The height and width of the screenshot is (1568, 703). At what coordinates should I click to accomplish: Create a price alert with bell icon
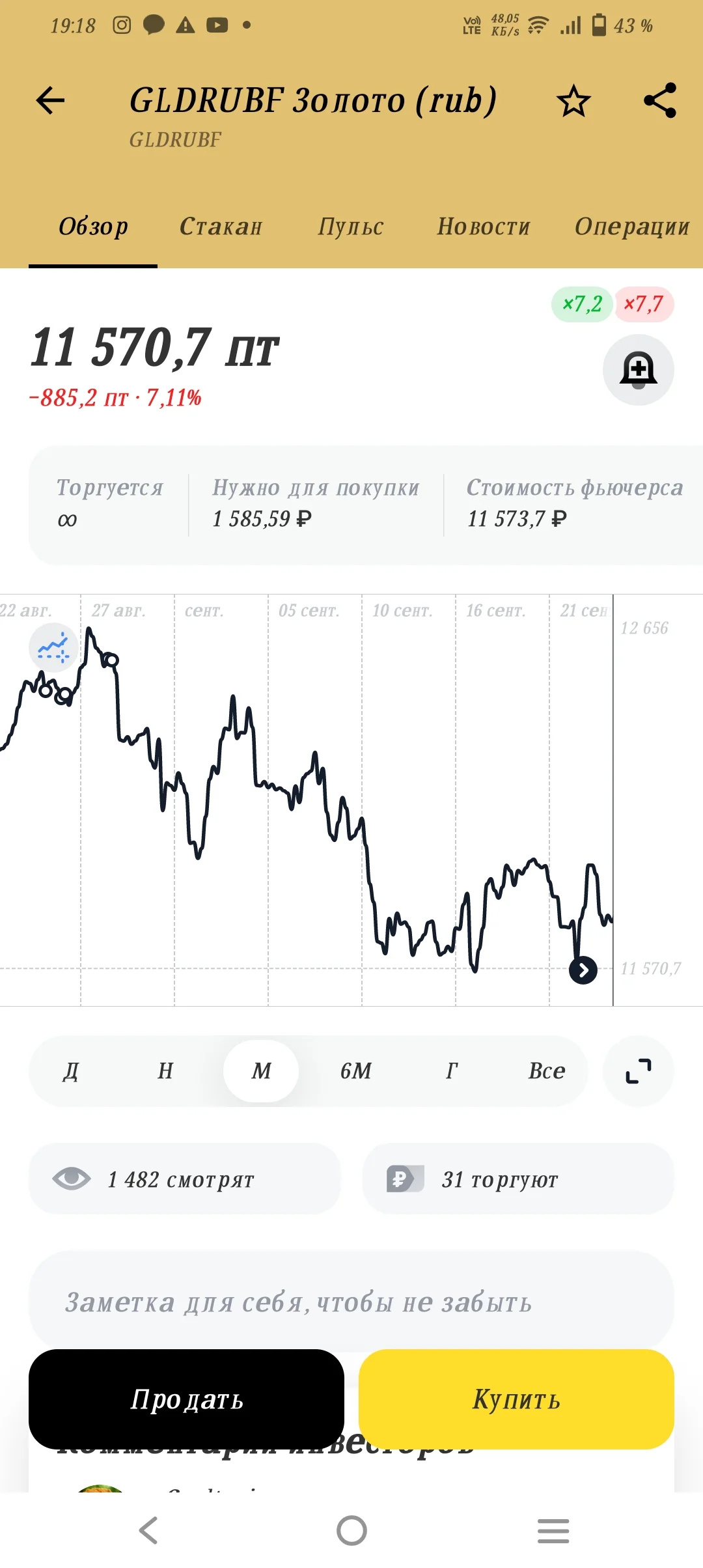click(x=639, y=370)
